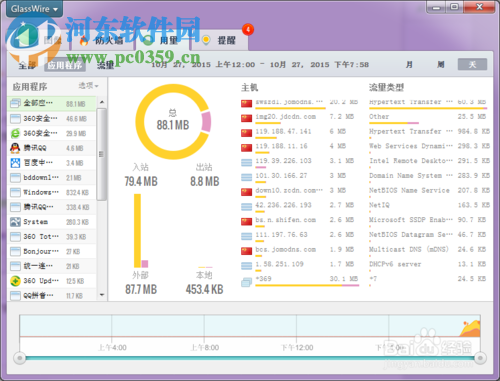Click the China flag beside bs.n.shifen.com

(246, 221)
